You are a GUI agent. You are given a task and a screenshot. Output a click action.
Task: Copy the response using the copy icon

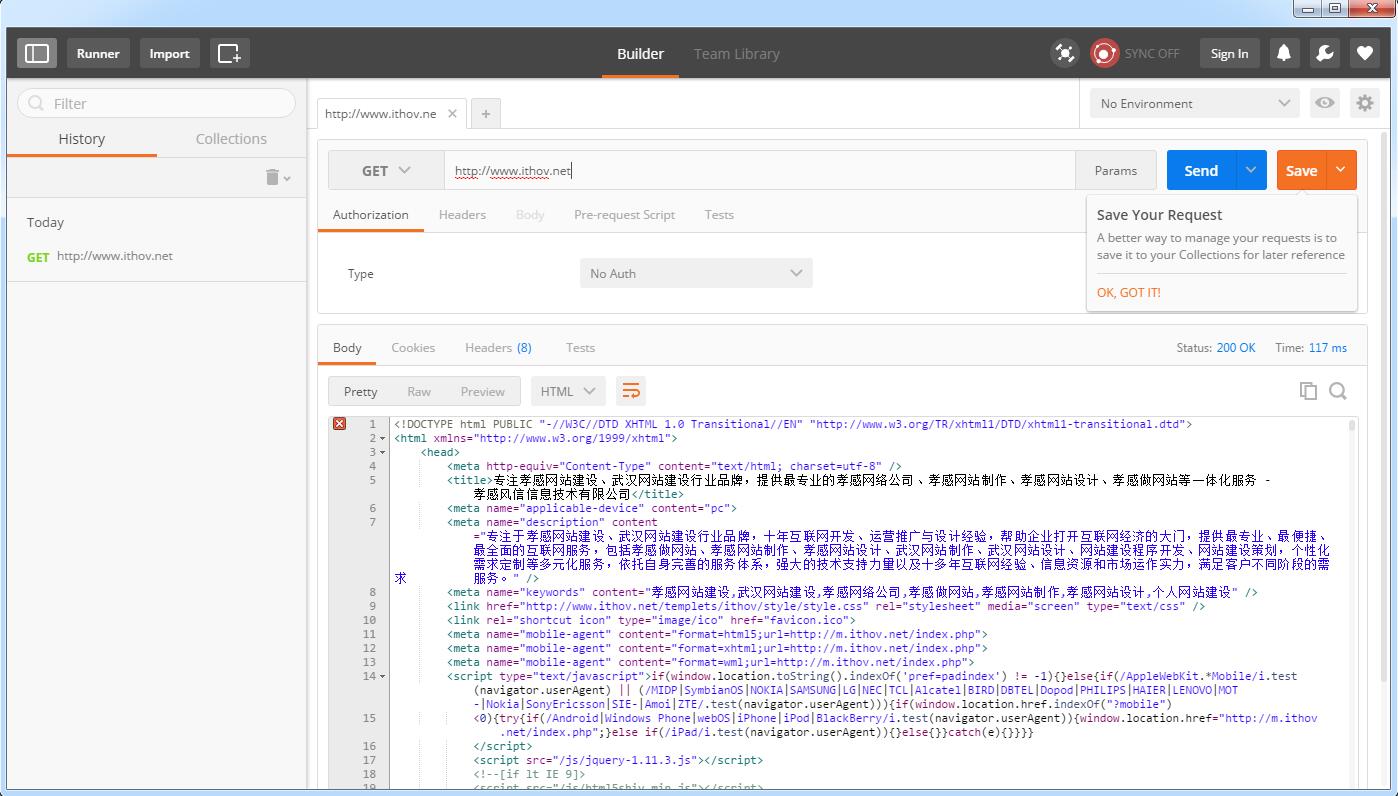(x=1308, y=391)
